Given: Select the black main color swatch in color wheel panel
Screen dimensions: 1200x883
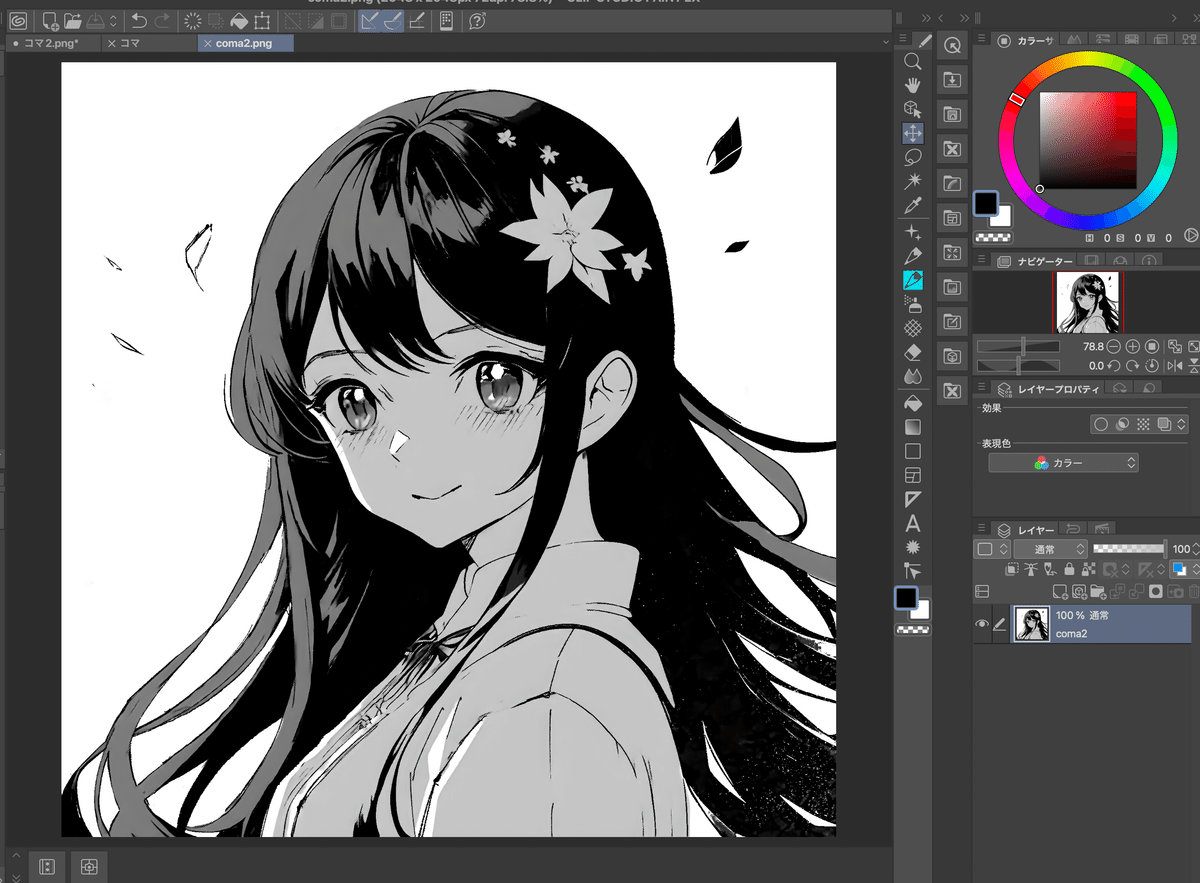Looking at the screenshot, I should pyautogui.click(x=986, y=203).
